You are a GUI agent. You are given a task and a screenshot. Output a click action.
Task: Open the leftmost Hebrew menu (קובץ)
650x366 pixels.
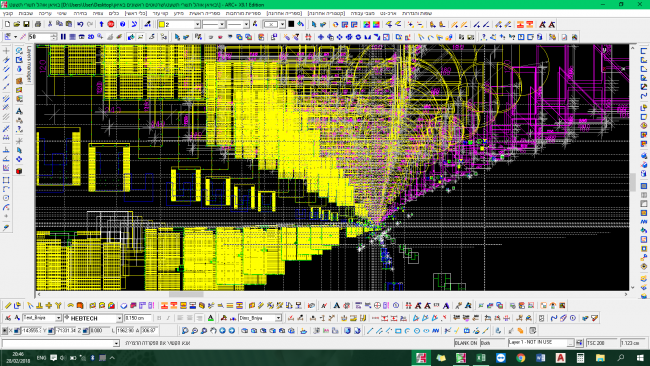8,13
